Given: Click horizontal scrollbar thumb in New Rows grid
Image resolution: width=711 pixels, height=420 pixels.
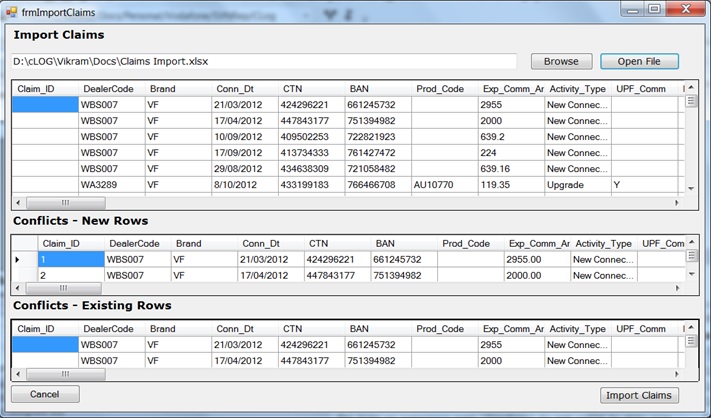Looking at the screenshot, I should coord(63,288).
